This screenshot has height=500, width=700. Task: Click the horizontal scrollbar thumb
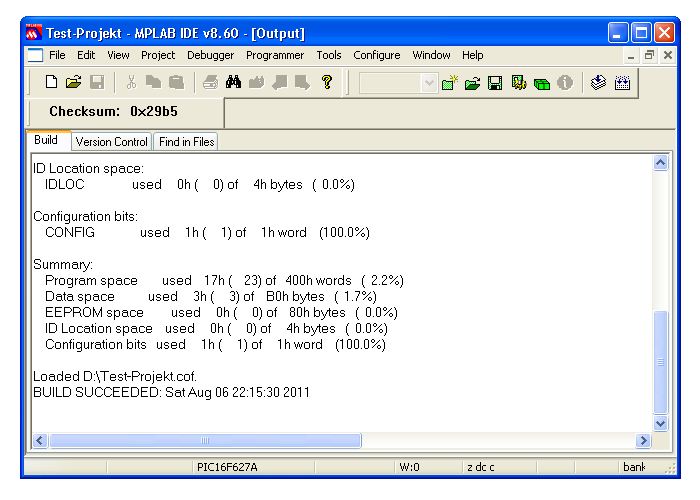click(x=205, y=441)
